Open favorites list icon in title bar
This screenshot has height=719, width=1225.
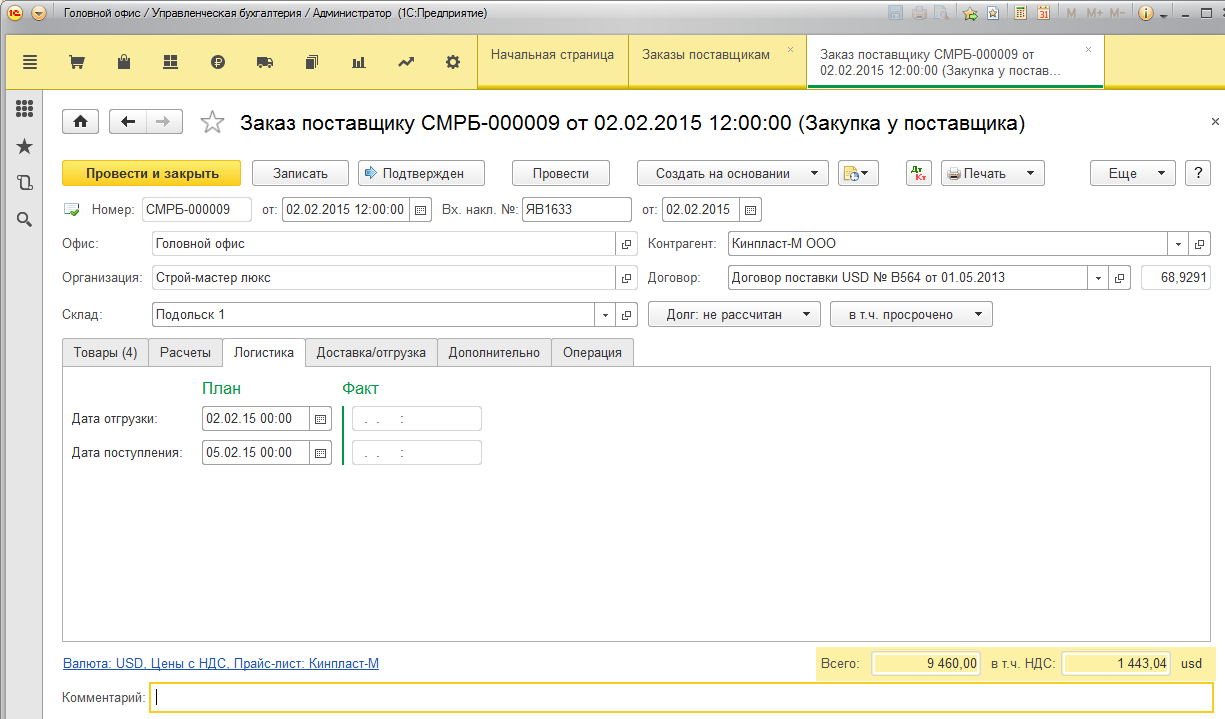click(993, 14)
